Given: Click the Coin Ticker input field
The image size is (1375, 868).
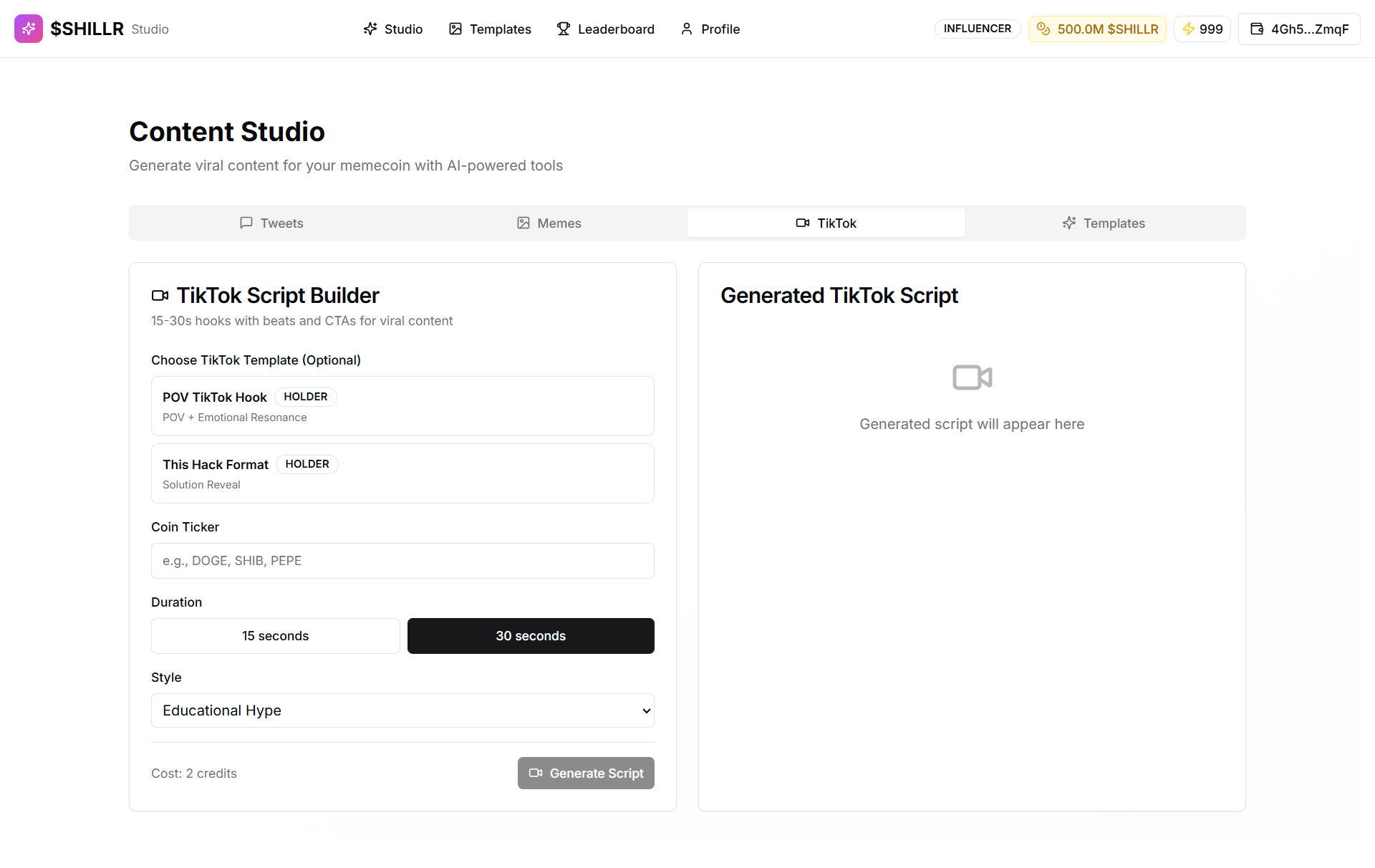Looking at the screenshot, I should click(x=402, y=561).
